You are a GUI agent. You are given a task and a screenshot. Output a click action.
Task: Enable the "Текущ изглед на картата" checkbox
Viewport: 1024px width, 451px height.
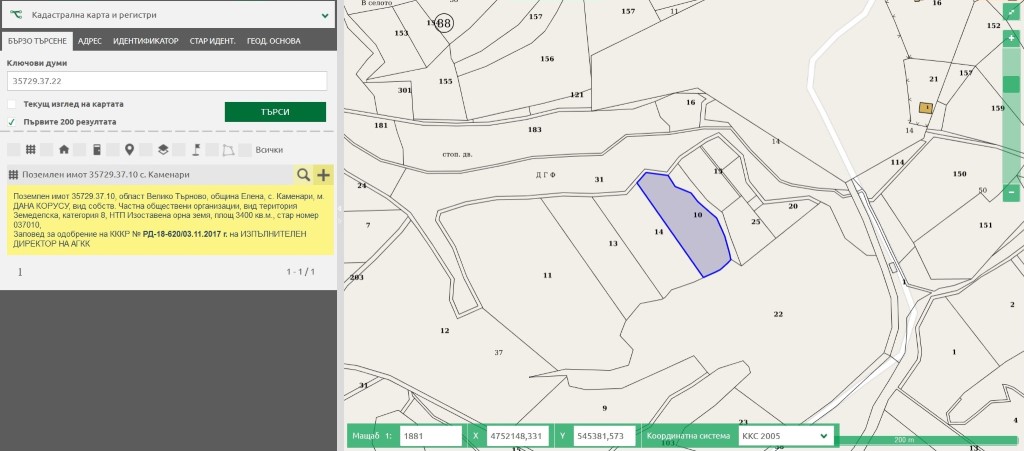(12, 104)
